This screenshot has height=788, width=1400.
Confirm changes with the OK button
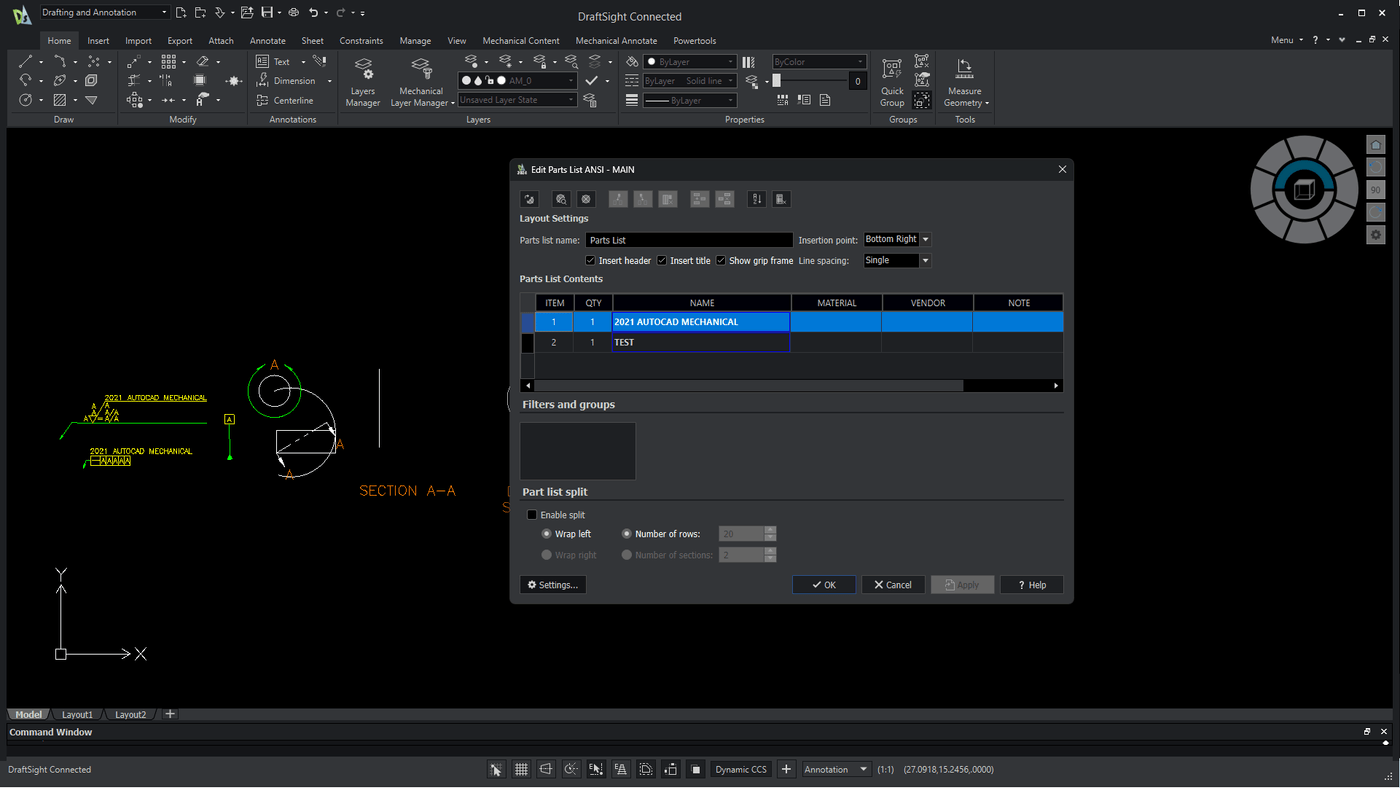(823, 584)
